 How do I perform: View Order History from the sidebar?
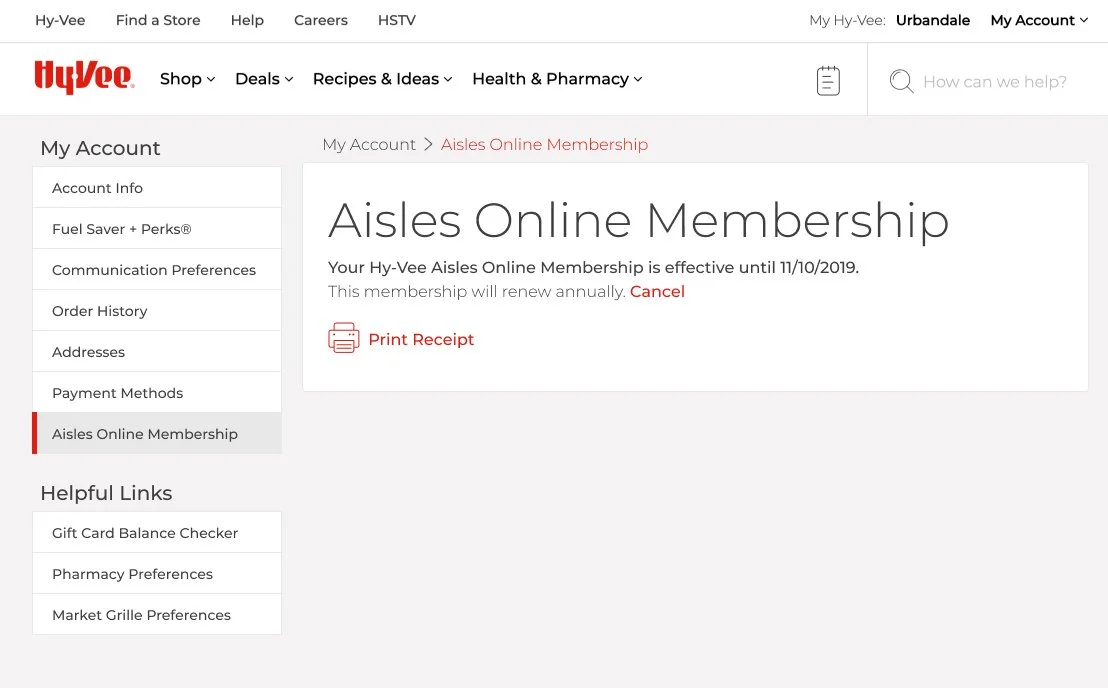tap(157, 311)
